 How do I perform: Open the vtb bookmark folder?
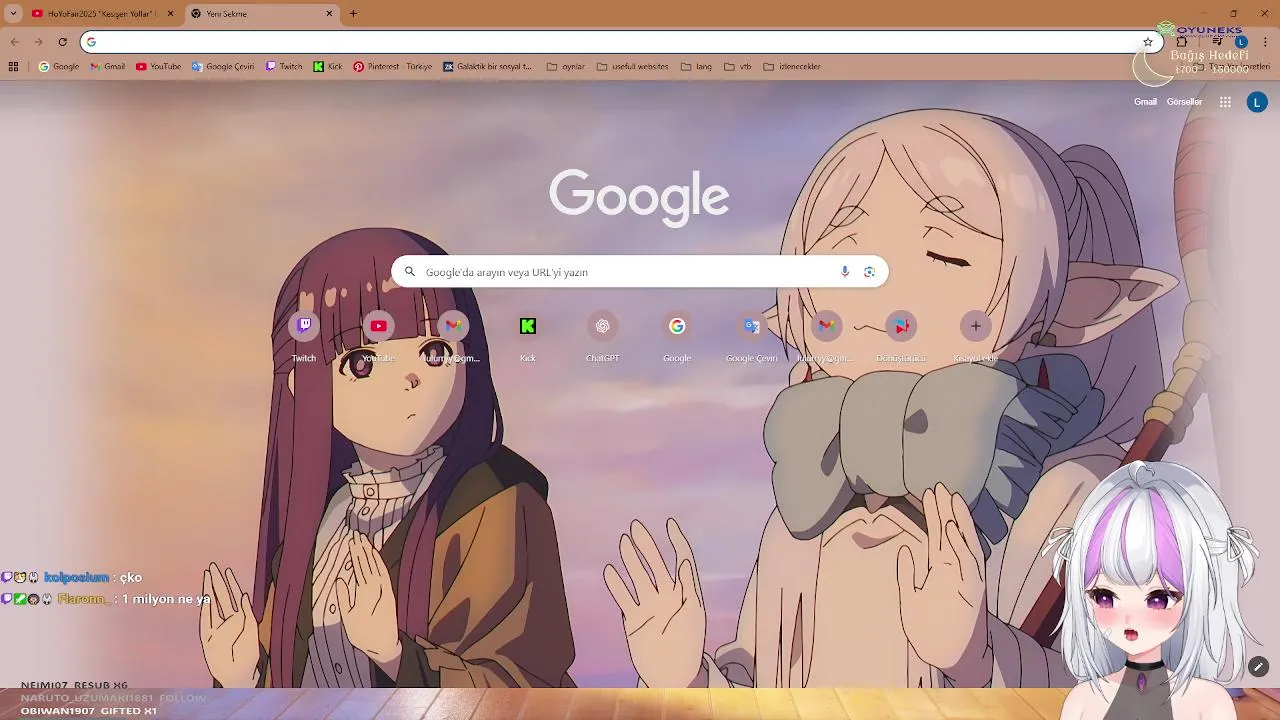(x=738, y=67)
